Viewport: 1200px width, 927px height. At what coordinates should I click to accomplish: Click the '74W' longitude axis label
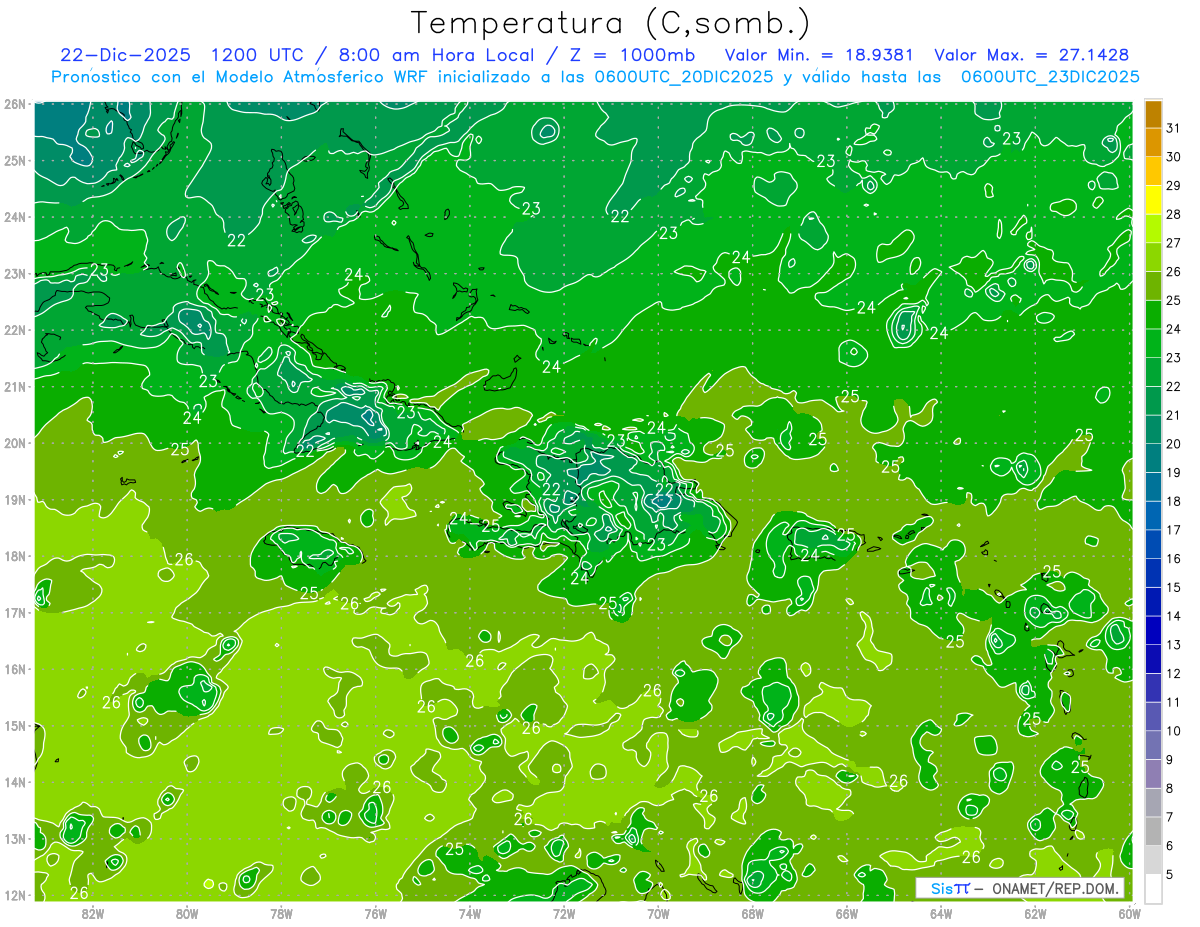469,913
